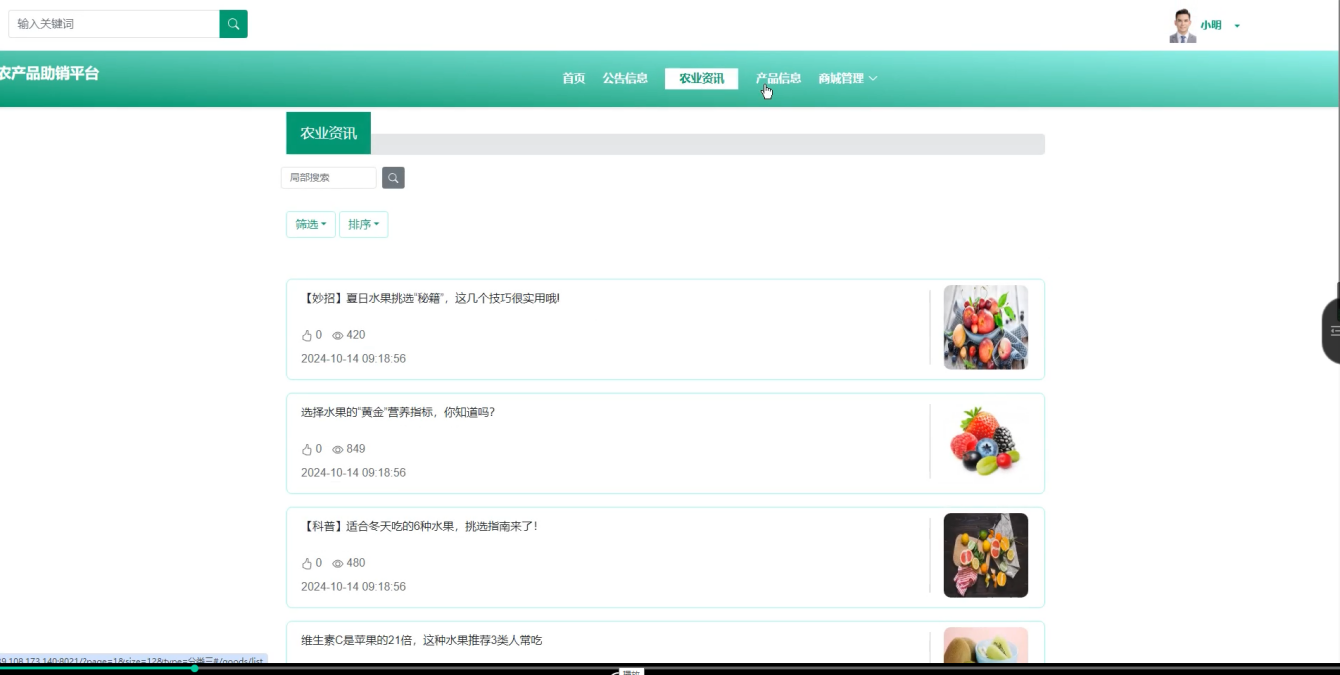Expand the 筛选 filter dropdown
Viewport: 1340px width, 675px height.
coord(311,225)
